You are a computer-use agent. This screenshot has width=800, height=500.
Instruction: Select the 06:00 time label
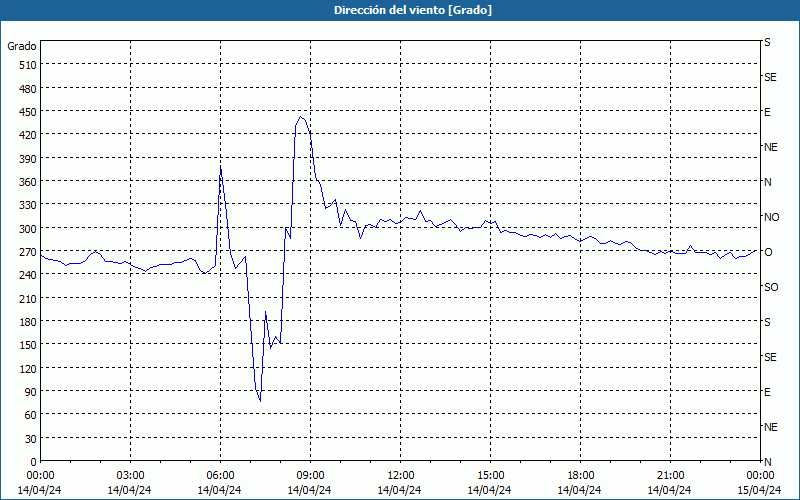point(220,476)
